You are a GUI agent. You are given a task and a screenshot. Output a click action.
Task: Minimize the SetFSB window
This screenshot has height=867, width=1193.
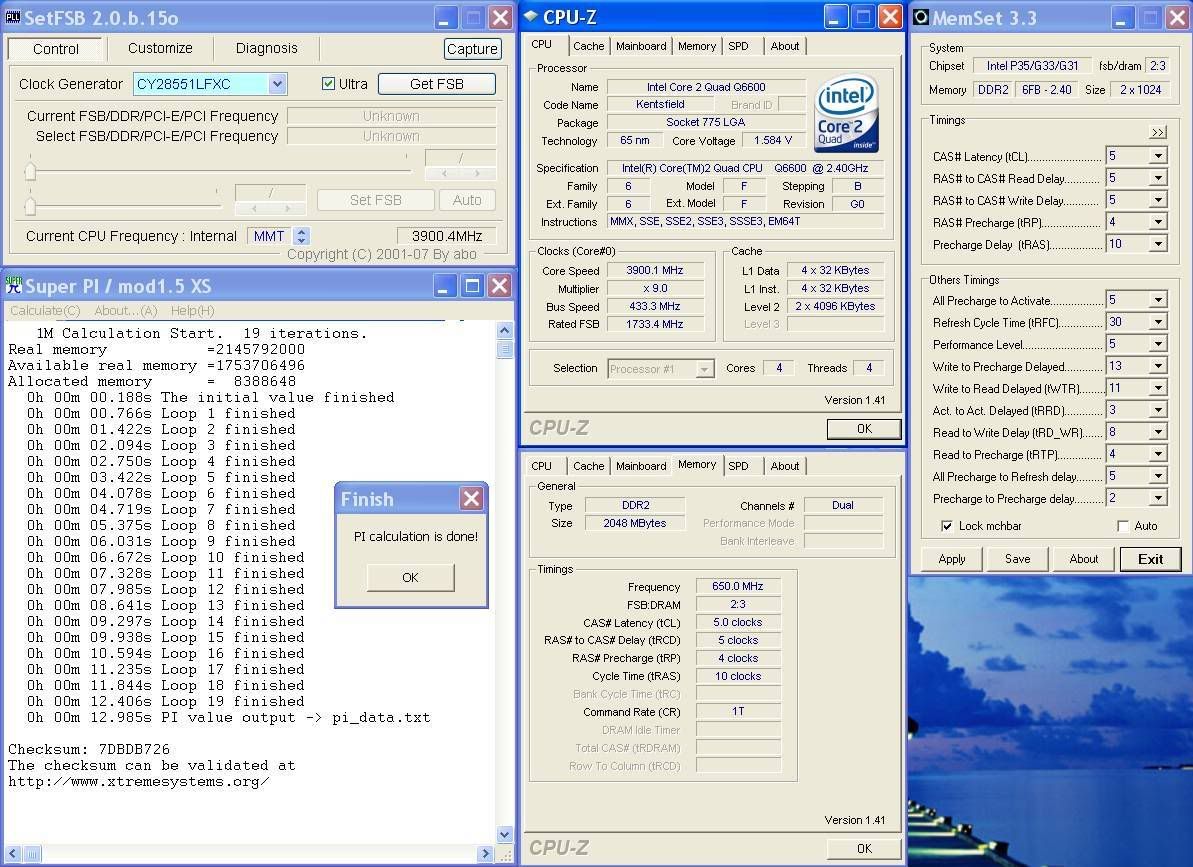[x=447, y=17]
